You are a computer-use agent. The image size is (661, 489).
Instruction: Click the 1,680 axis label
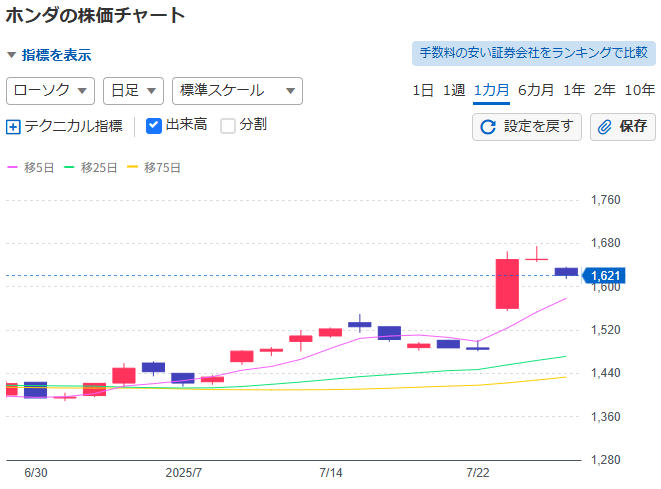(x=606, y=243)
